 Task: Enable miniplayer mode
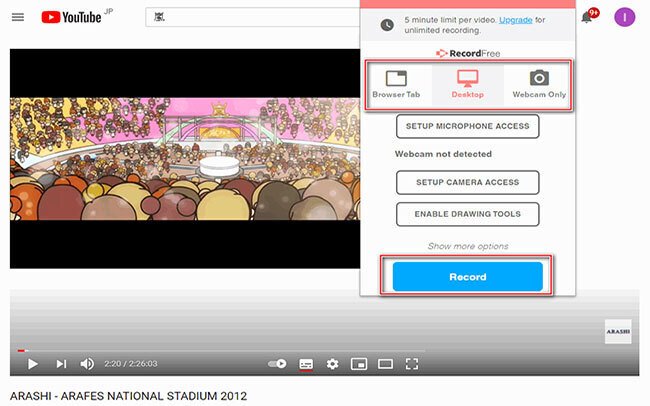click(x=359, y=364)
